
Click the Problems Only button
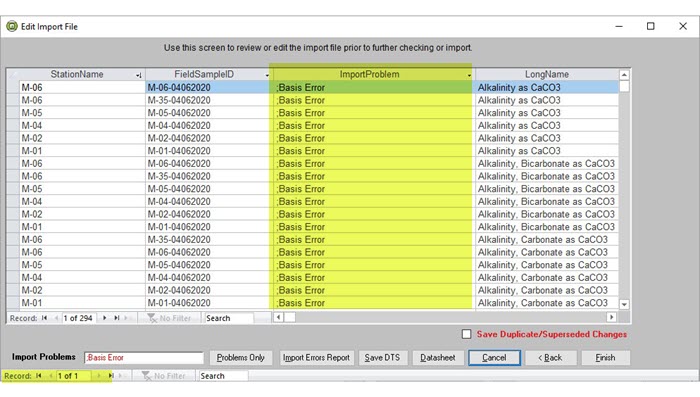tap(241, 357)
